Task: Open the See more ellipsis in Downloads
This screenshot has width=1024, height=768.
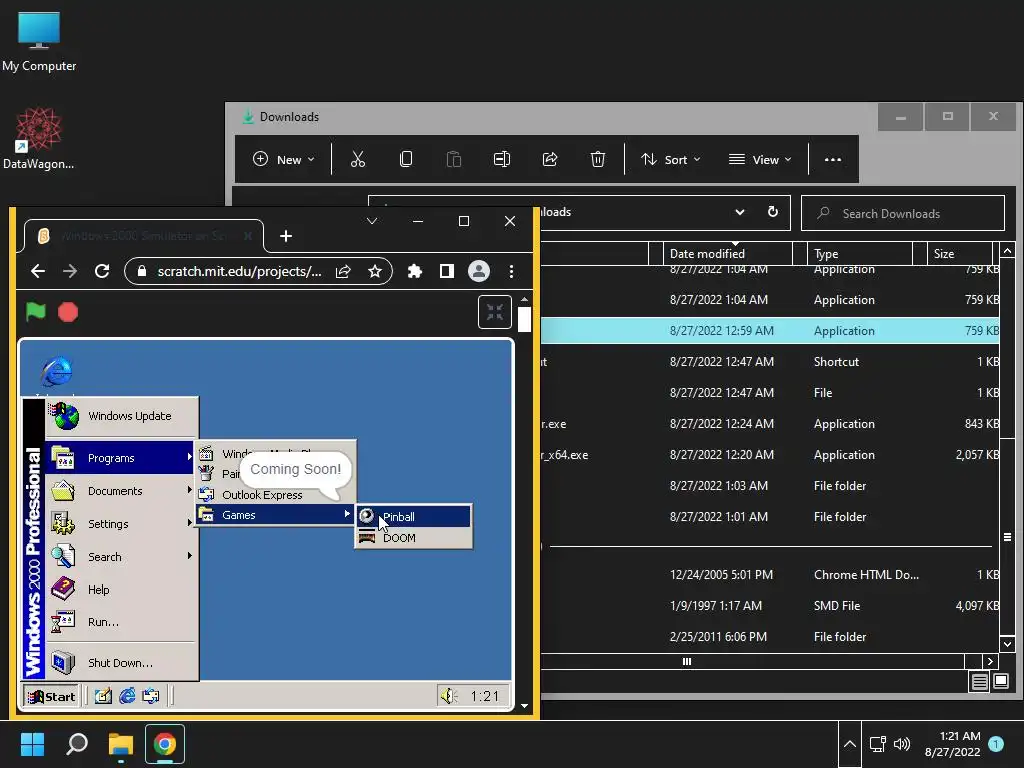Action: click(833, 159)
